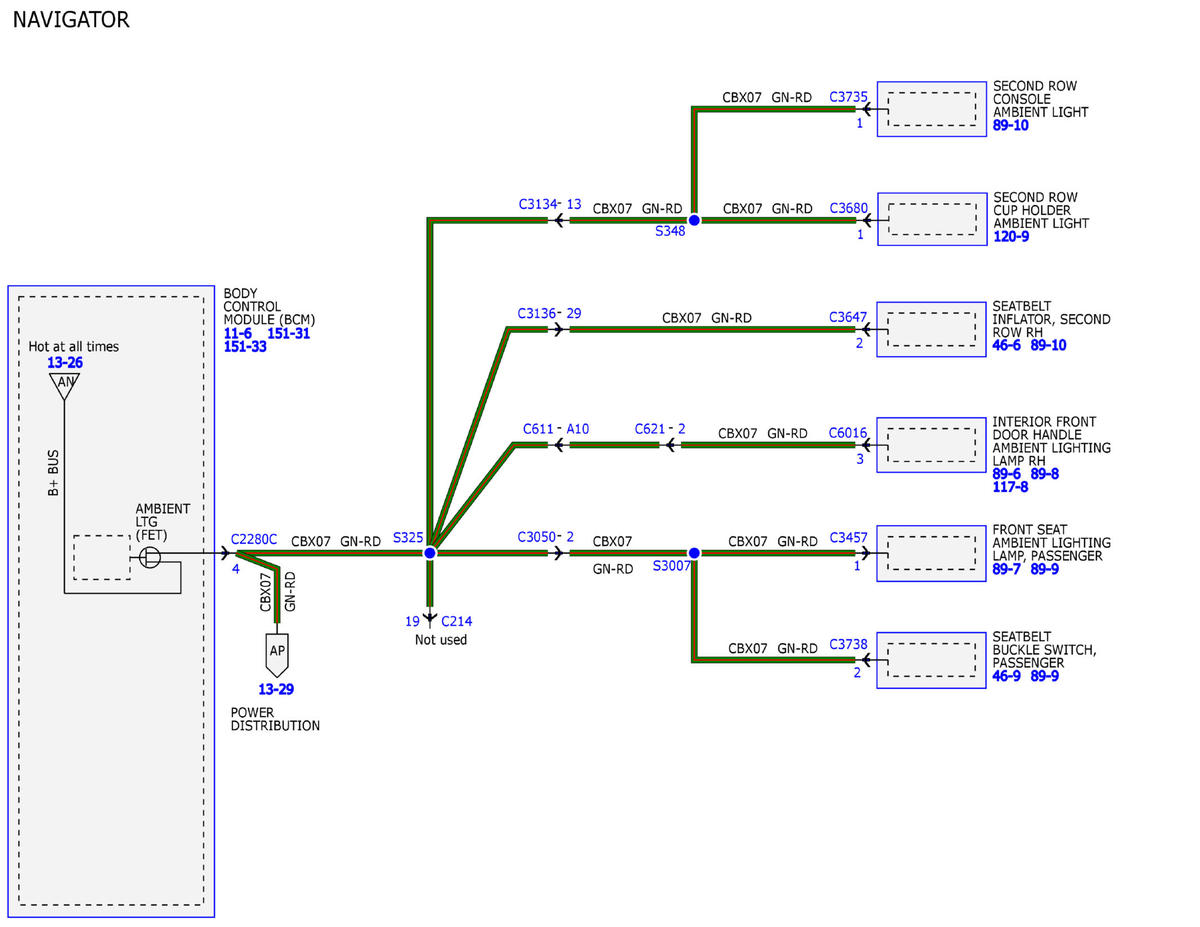Click the AP power distribution connector symbol
The height and width of the screenshot is (927, 1200).
coord(277,654)
